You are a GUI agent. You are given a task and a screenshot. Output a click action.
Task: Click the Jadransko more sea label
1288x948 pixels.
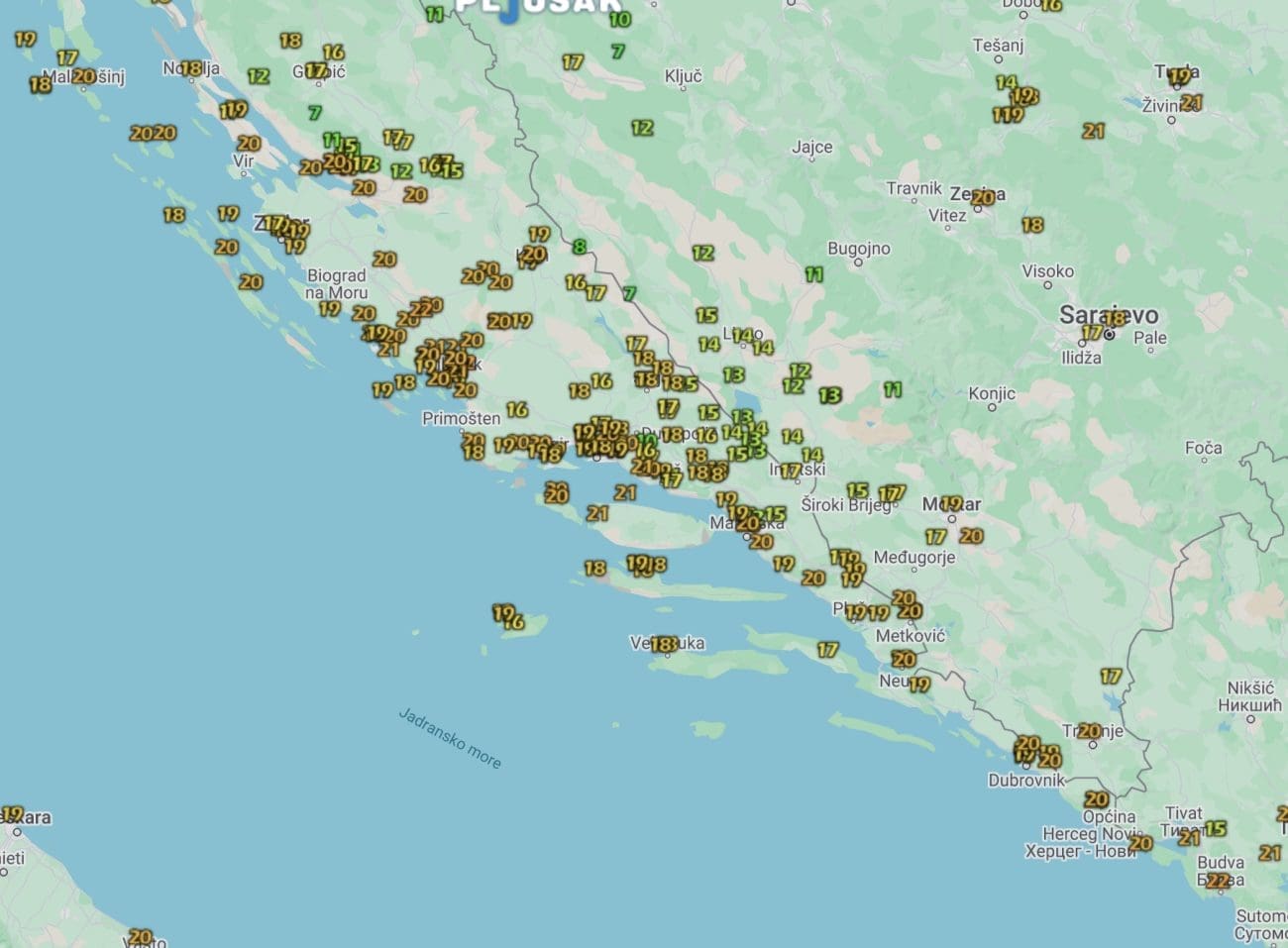tap(450, 738)
